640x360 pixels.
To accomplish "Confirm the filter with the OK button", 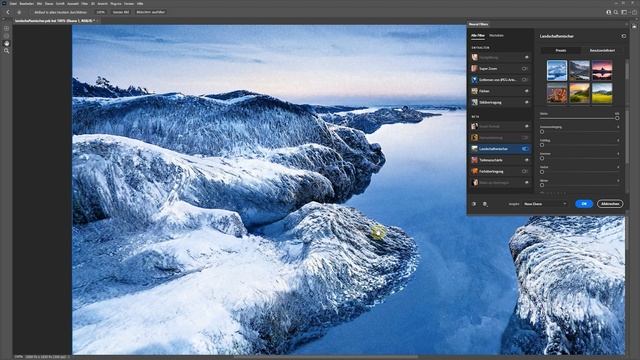I will [x=584, y=204].
